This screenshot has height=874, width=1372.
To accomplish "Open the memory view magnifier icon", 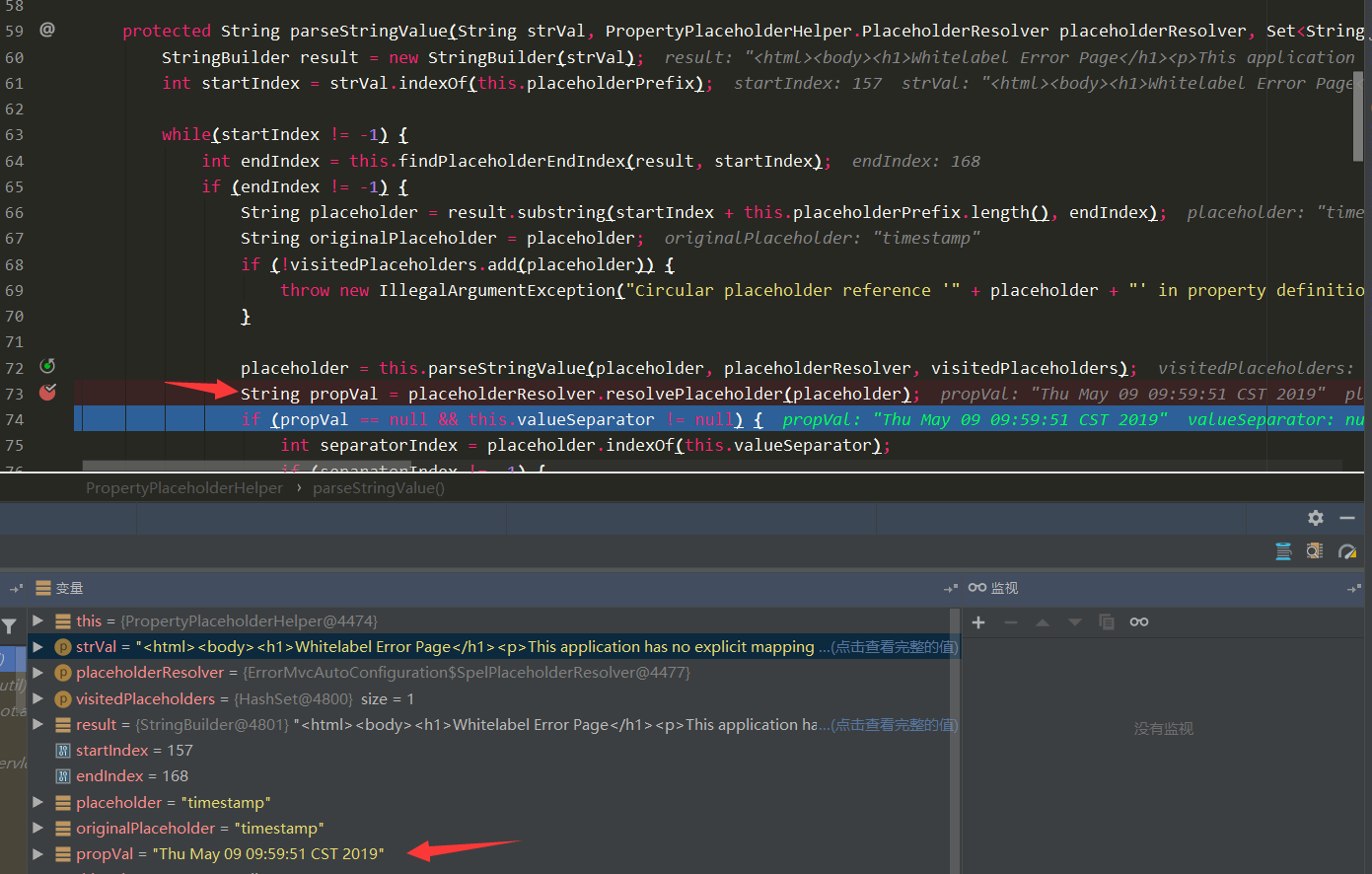I will (x=1315, y=551).
